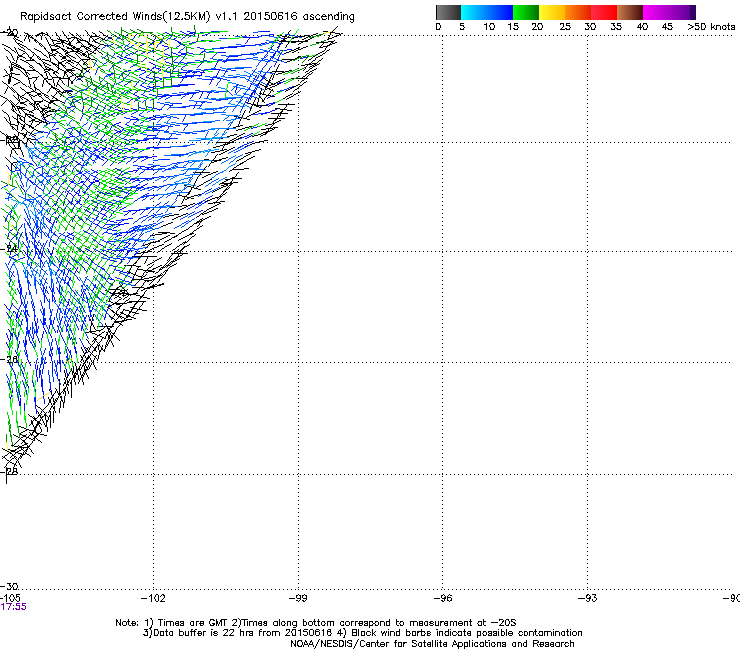Click the '20' label under the color bar

click(x=537, y=27)
